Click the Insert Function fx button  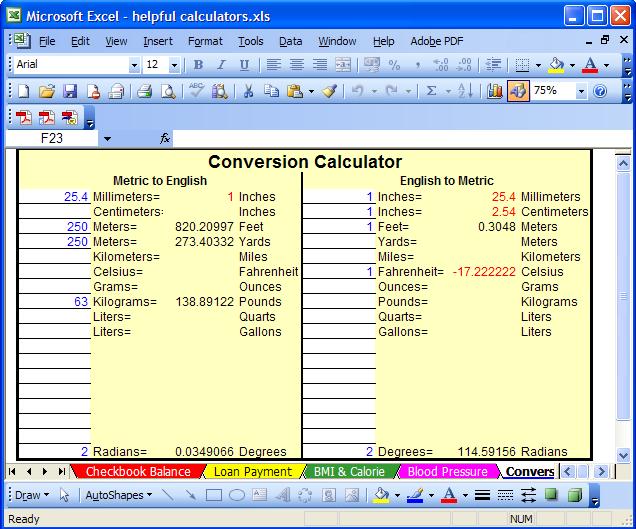(x=165, y=138)
